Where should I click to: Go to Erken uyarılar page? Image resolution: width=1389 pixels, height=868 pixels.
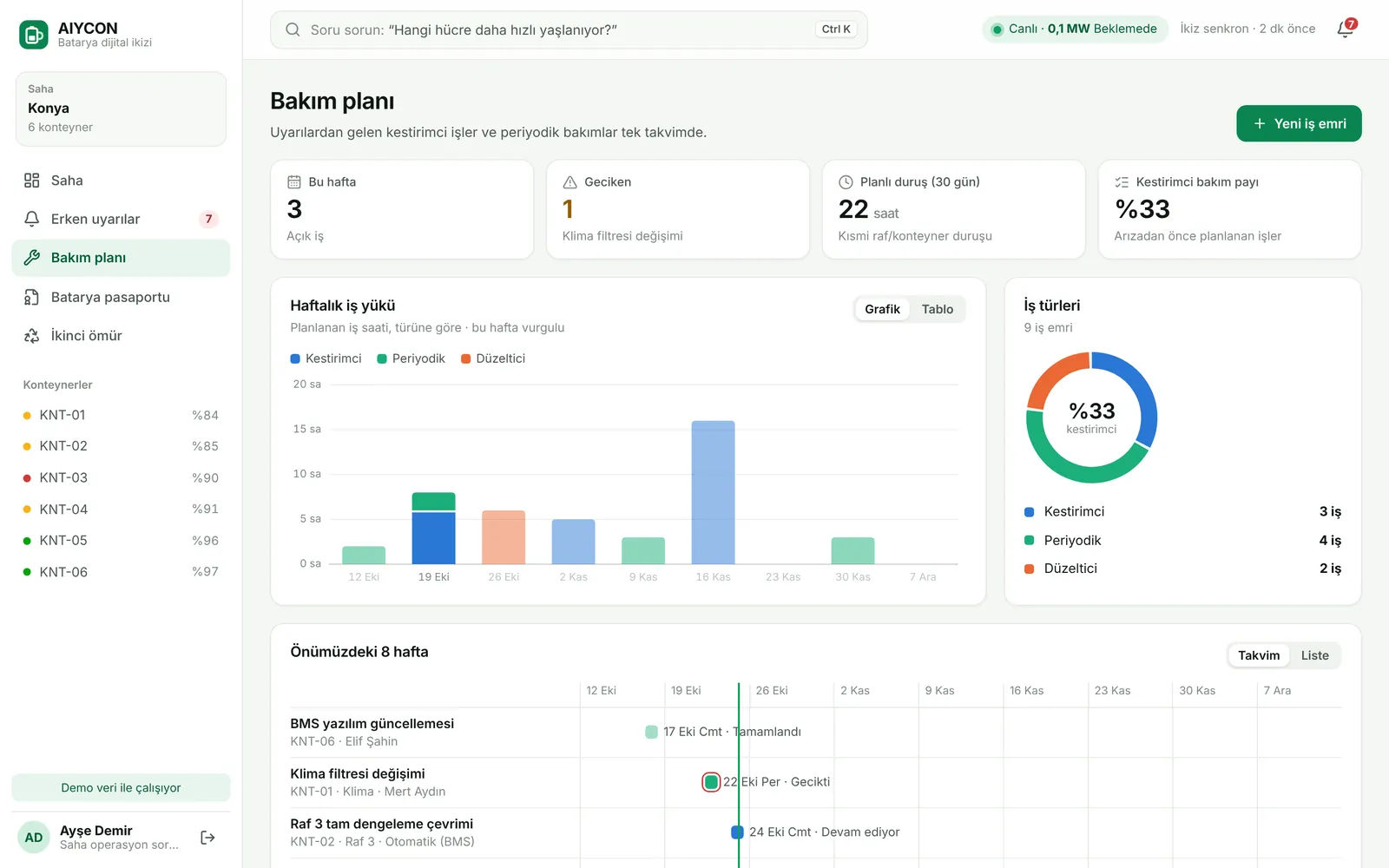tap(121, 219)
